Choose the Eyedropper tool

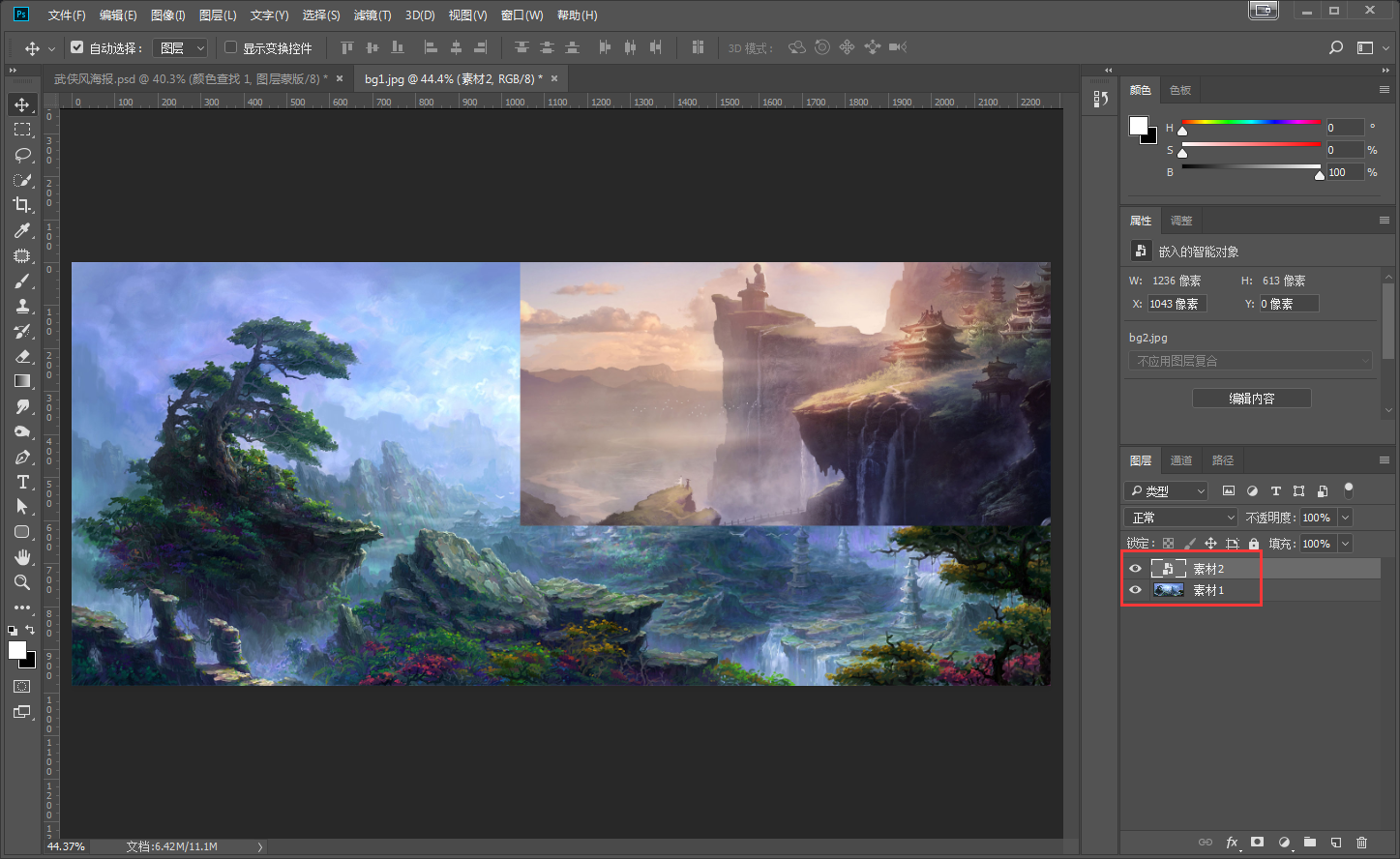tap(22, 230)
